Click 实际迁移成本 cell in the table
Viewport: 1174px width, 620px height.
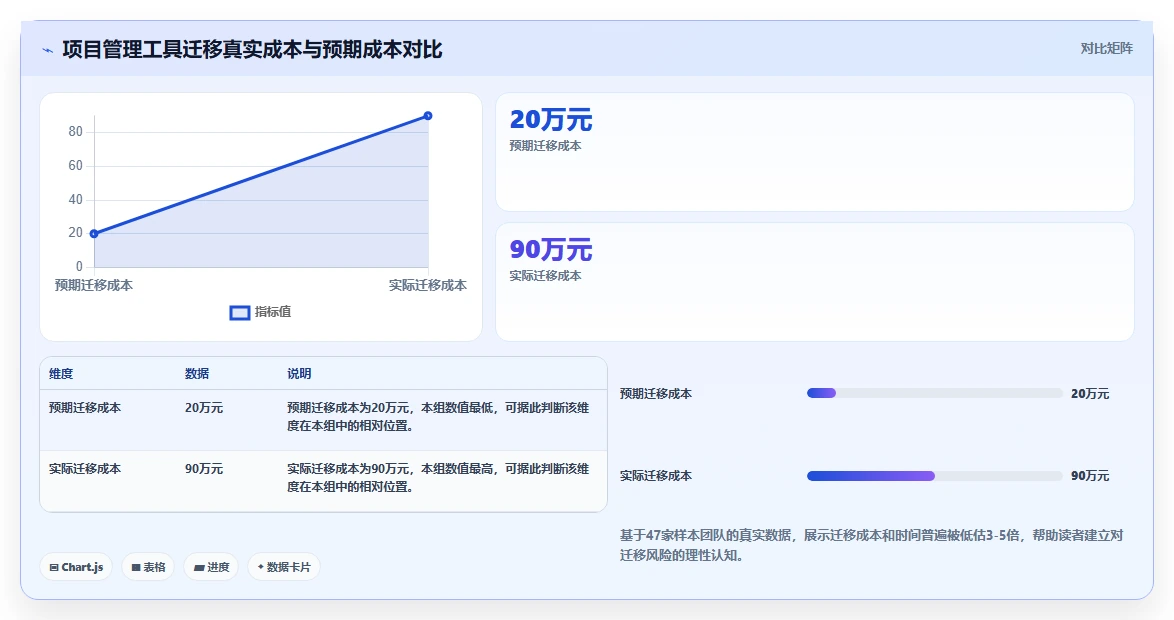pyautogui.click(x=85, y=469)
